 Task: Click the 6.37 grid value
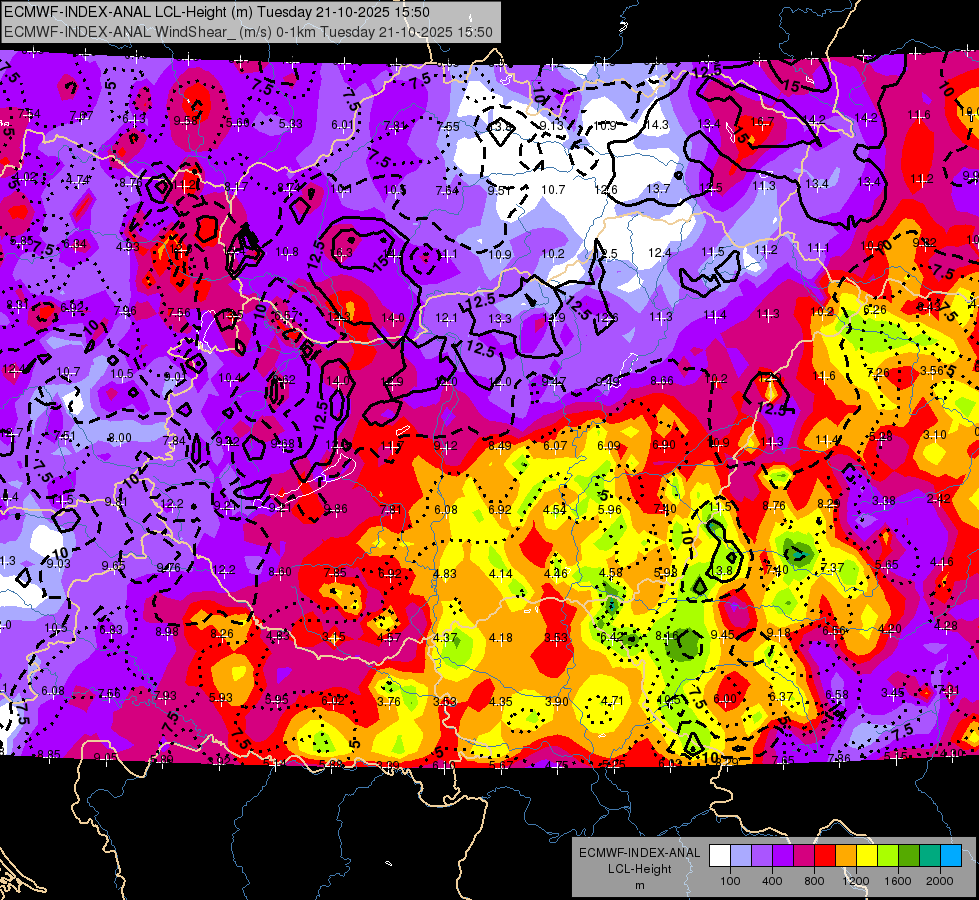click(x=780, y=696)
